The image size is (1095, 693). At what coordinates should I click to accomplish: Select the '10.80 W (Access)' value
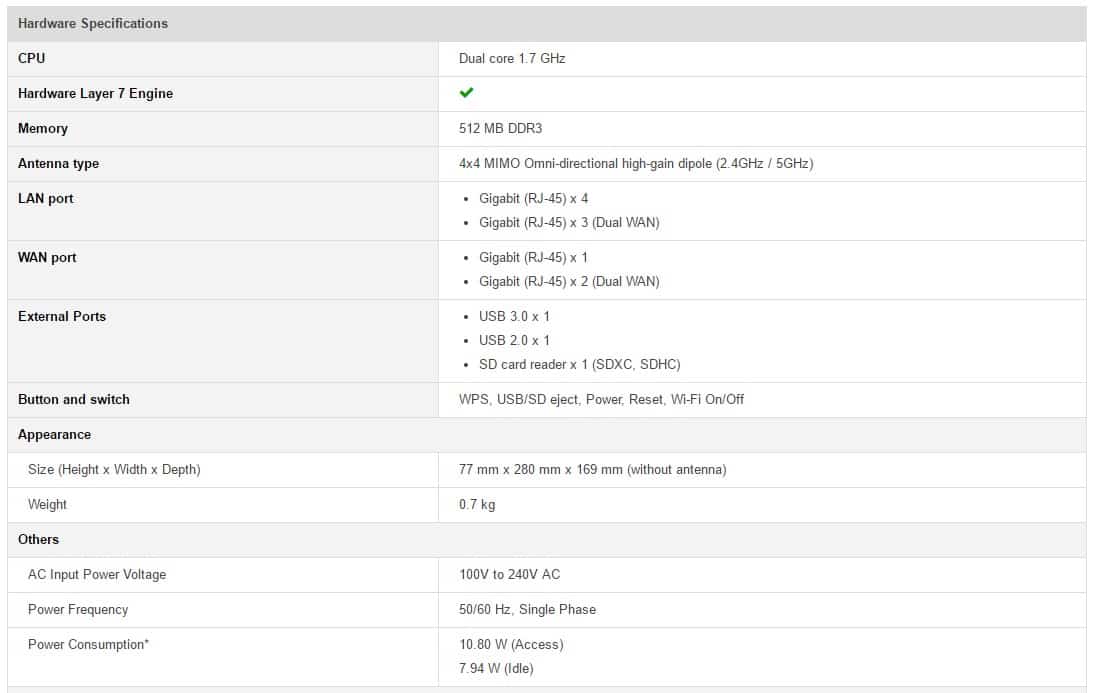click(511, 644)
